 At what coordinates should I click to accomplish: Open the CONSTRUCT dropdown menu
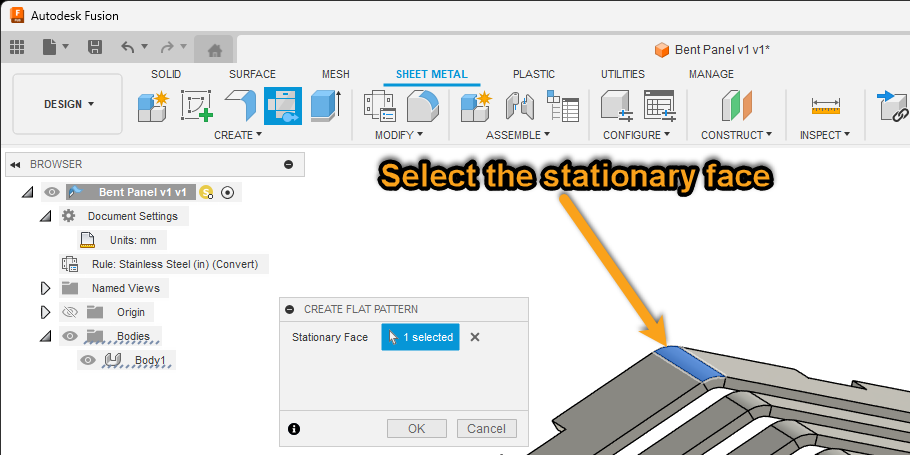pos(736,135)
